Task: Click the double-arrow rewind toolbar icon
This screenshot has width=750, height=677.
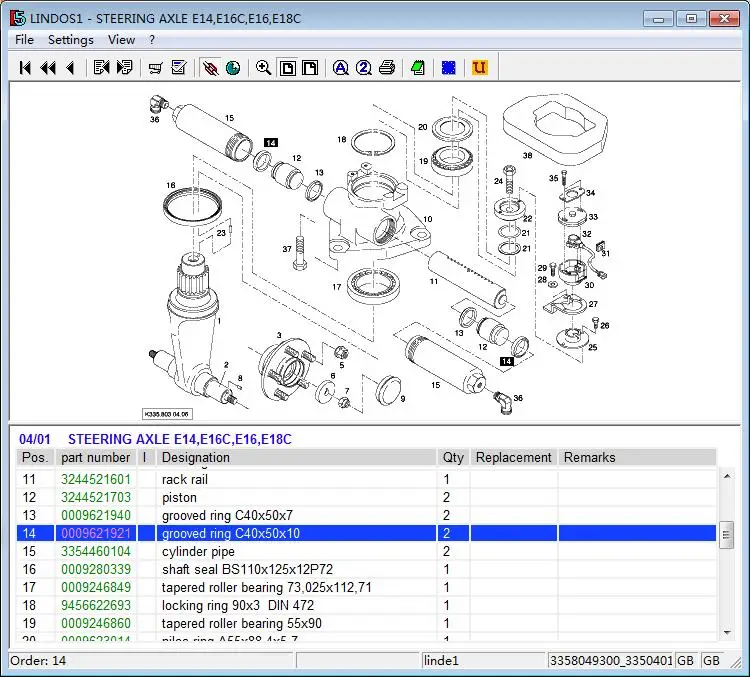Action: 47,68
